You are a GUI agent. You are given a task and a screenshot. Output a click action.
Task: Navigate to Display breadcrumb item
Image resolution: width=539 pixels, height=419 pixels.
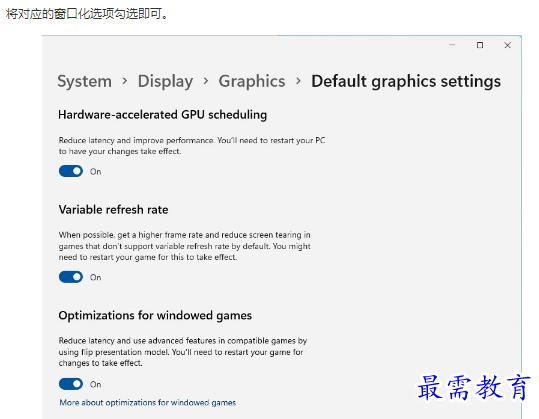tap(165, 82)
